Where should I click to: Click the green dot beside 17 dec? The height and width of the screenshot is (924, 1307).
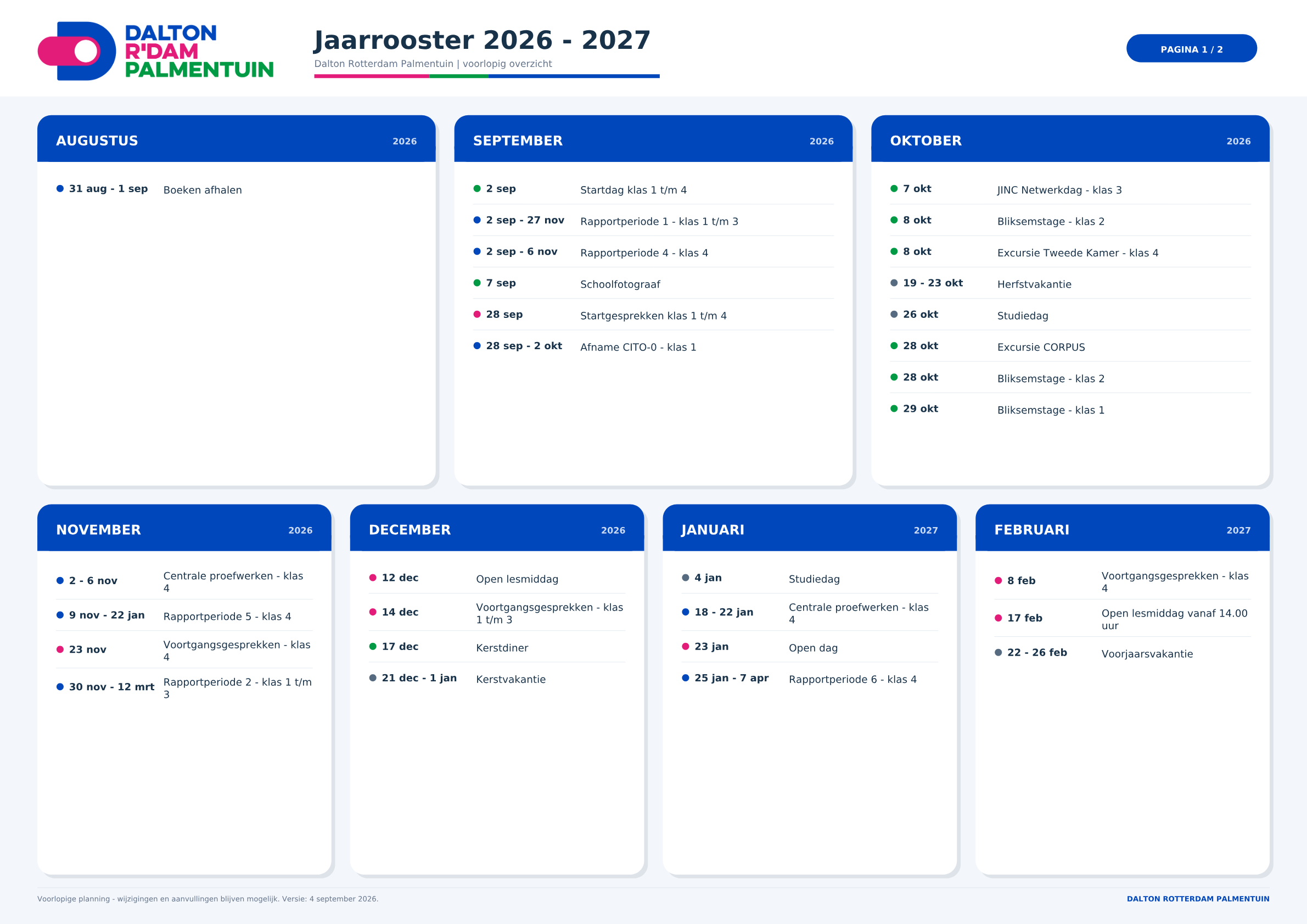click(x=373, y=646)
